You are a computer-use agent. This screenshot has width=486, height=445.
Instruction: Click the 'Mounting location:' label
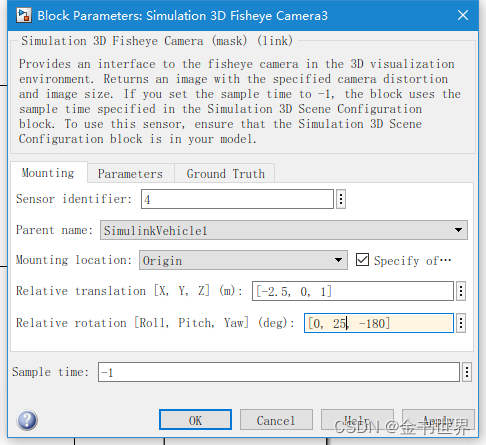pos(74,260)
